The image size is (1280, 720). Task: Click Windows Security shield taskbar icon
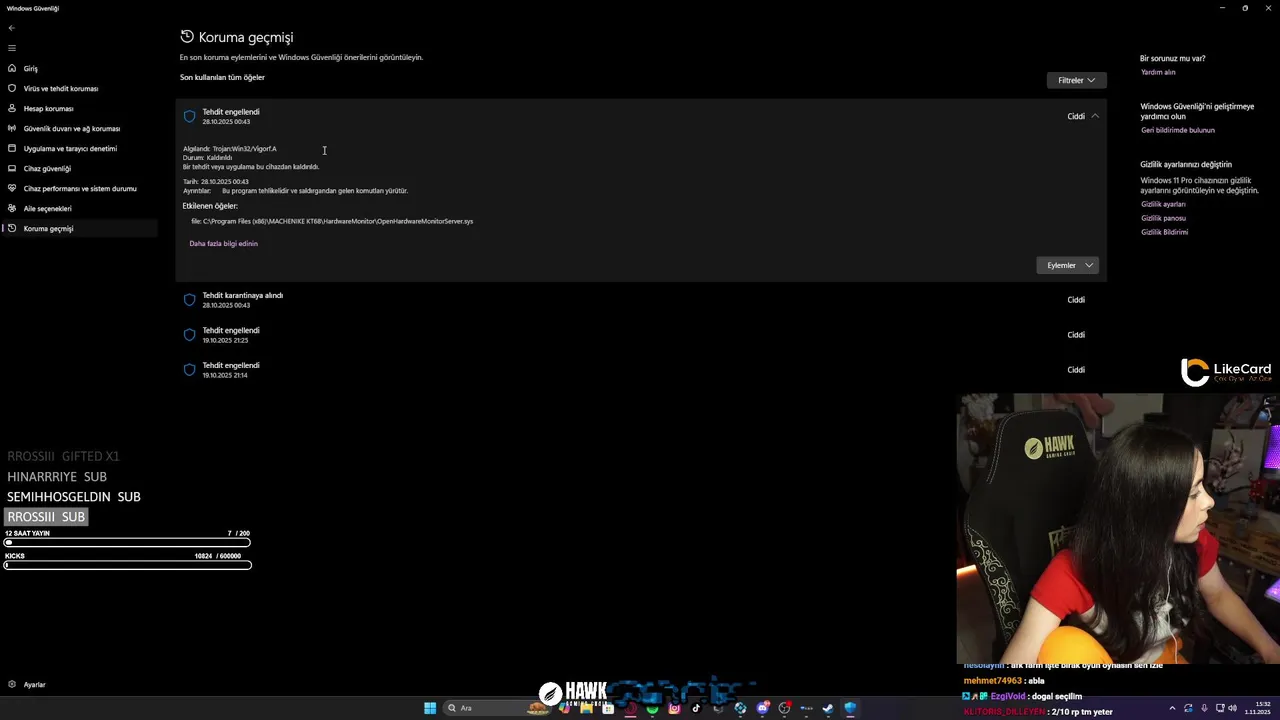[850, 708]
